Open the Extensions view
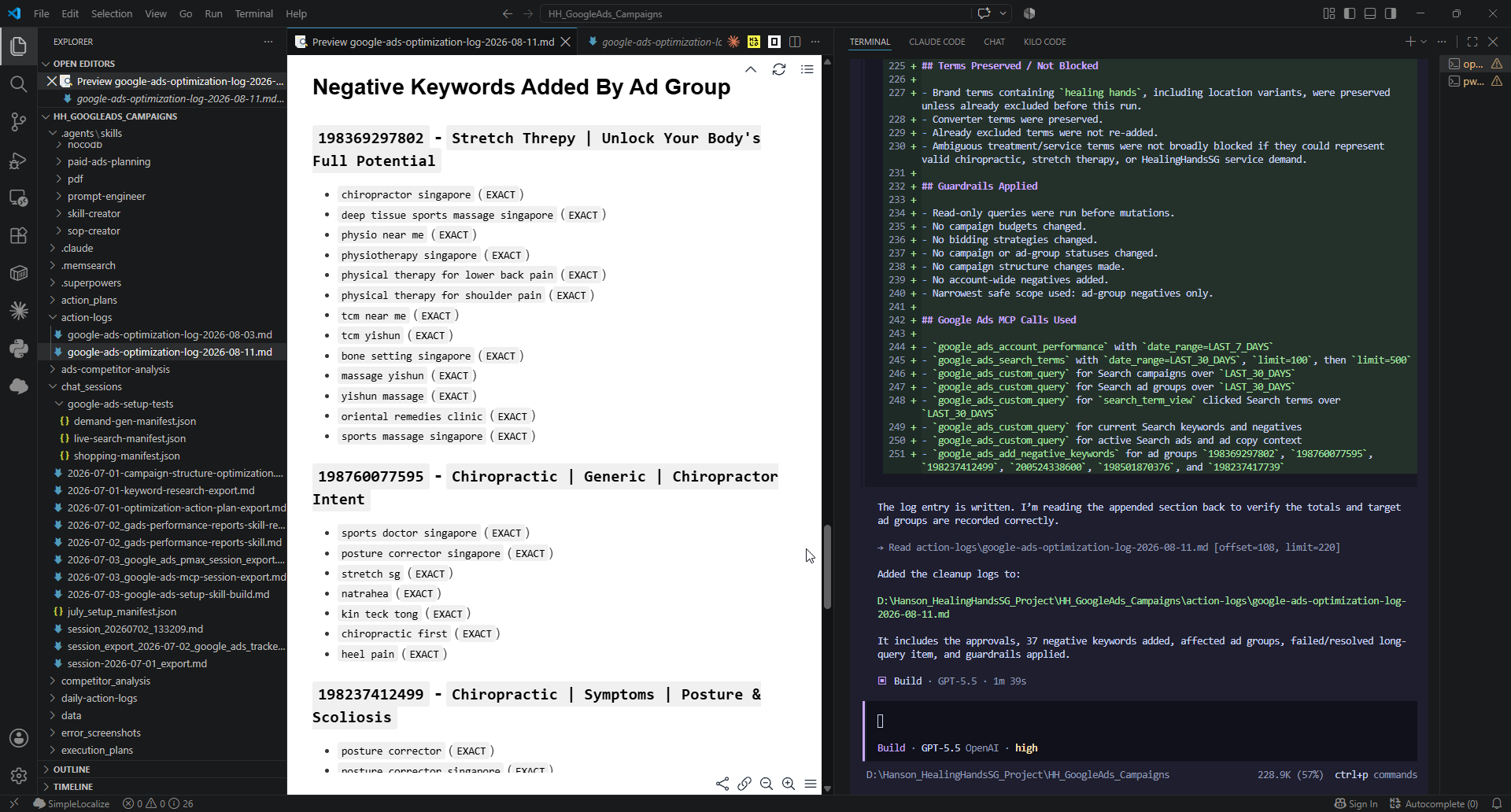 [x=19, y=235]
